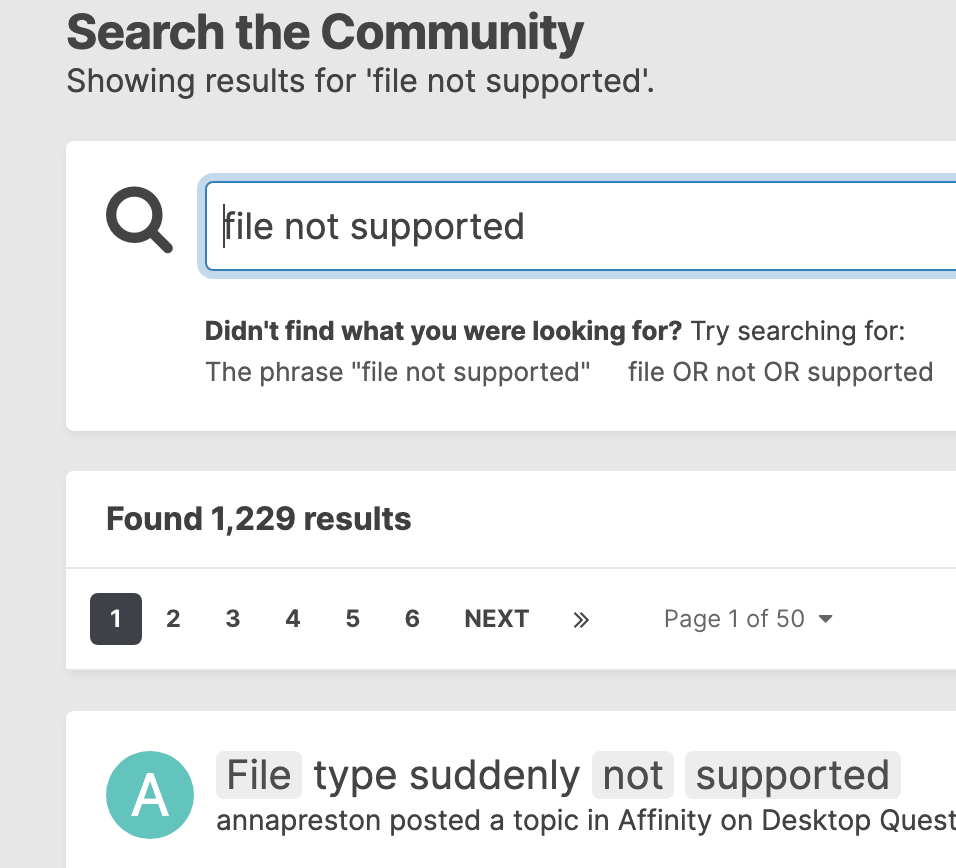The height and width of the screenshot is (868, 956).
Task: Search the exact phrase "file not supported"
Action: click(398, 372)
